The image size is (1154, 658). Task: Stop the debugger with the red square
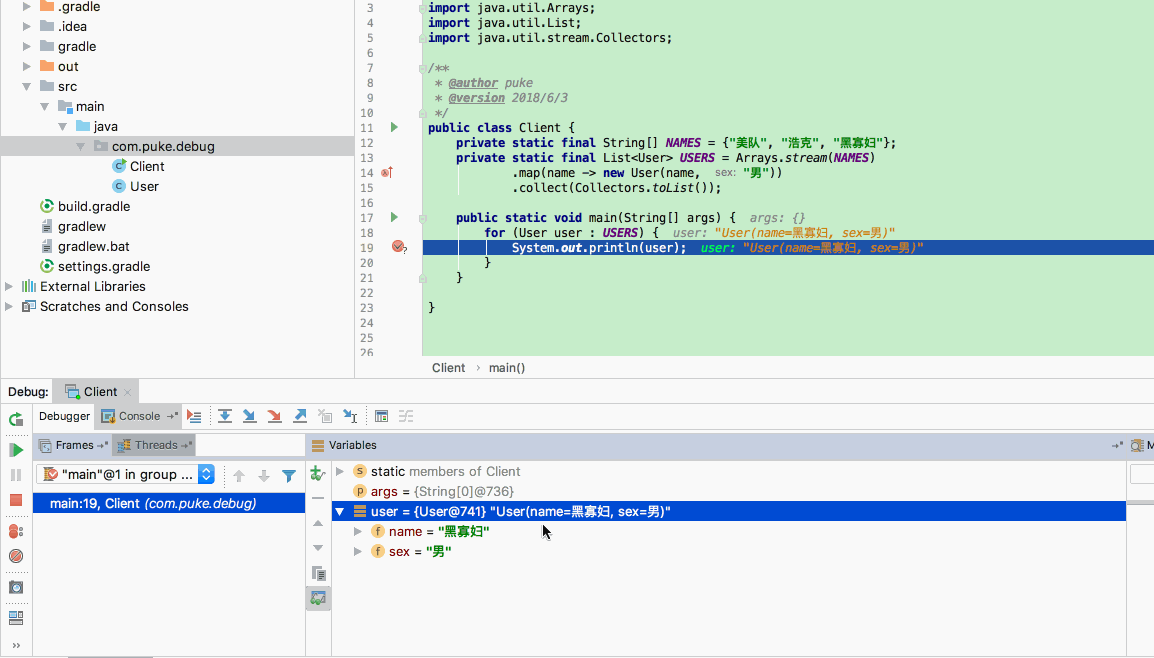(x=15, y=500)
